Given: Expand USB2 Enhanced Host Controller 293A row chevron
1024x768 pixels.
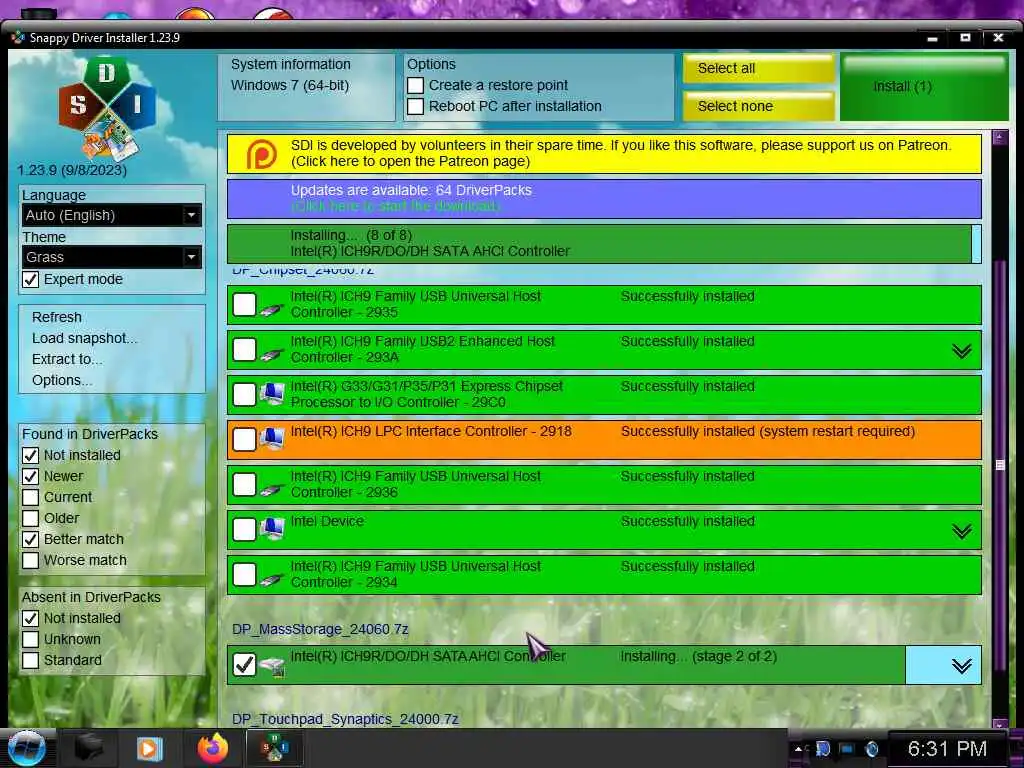Looking at the screenshot, I should pos(961,351).
